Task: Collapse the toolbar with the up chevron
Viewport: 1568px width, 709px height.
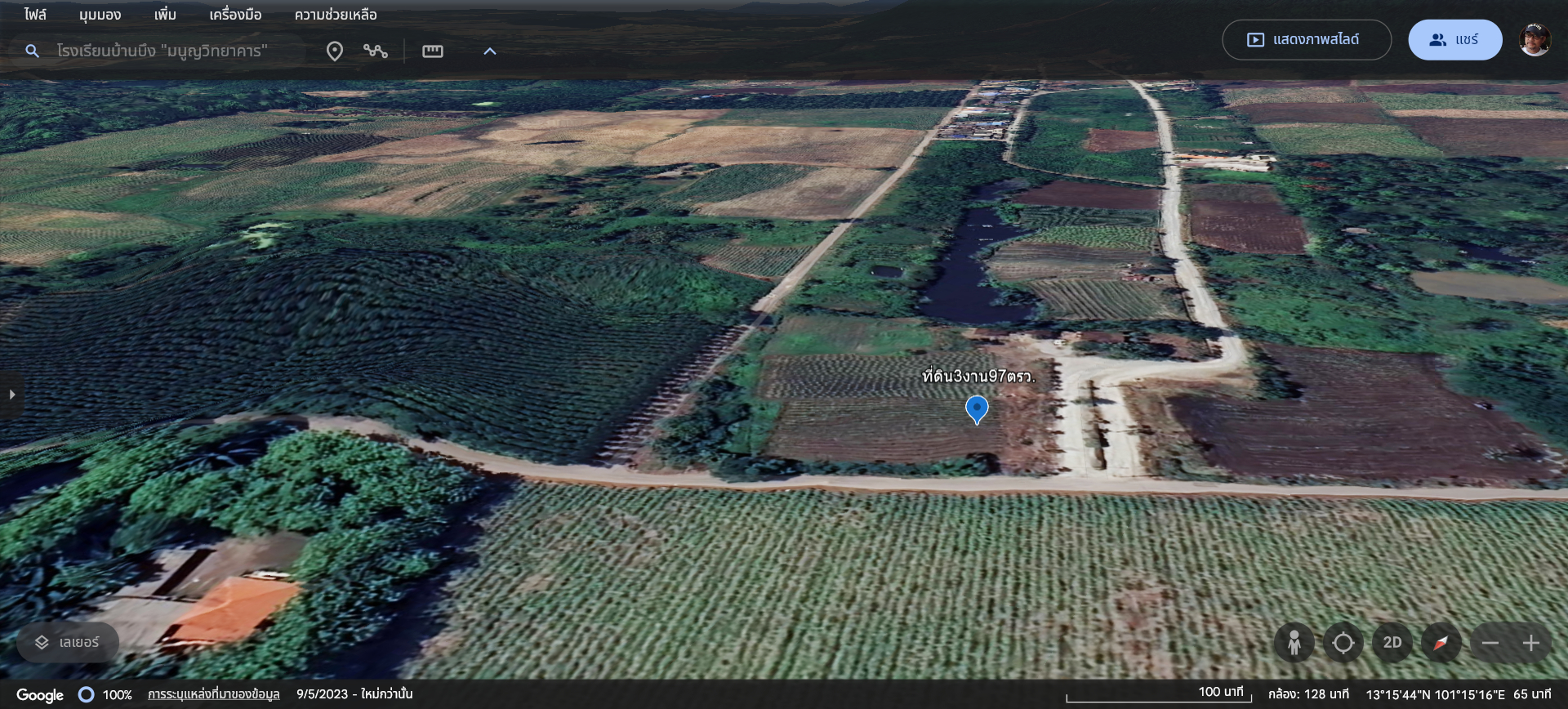Action: click(489, 51)
